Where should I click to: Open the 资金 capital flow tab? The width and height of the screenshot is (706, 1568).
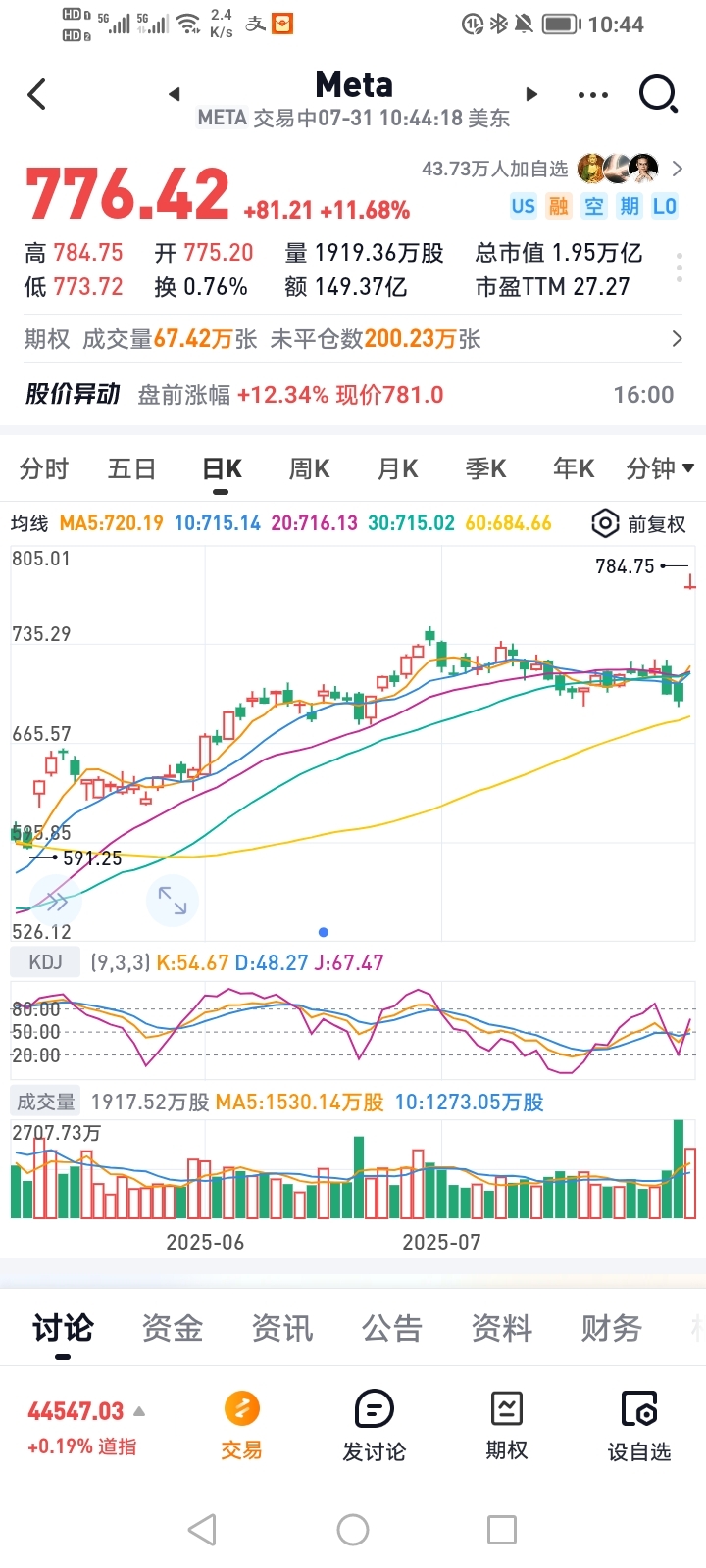(173, 1329)
